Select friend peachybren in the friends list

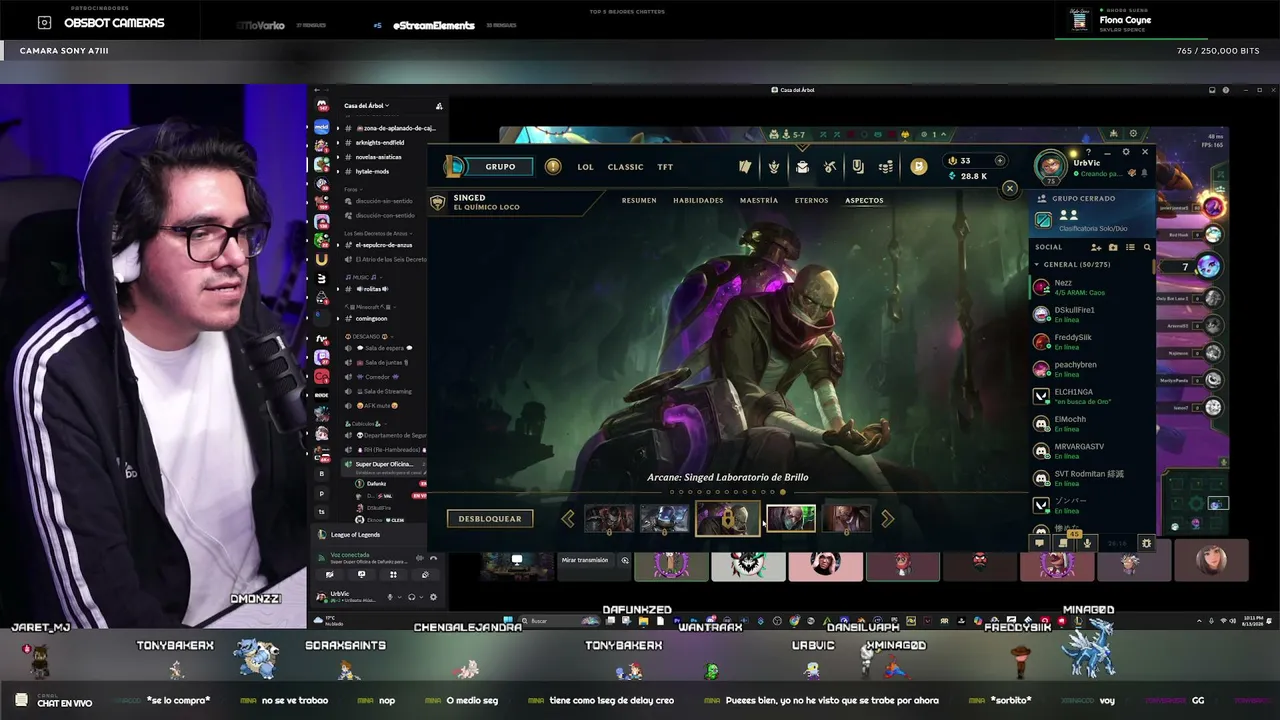tap(1092, 369)
